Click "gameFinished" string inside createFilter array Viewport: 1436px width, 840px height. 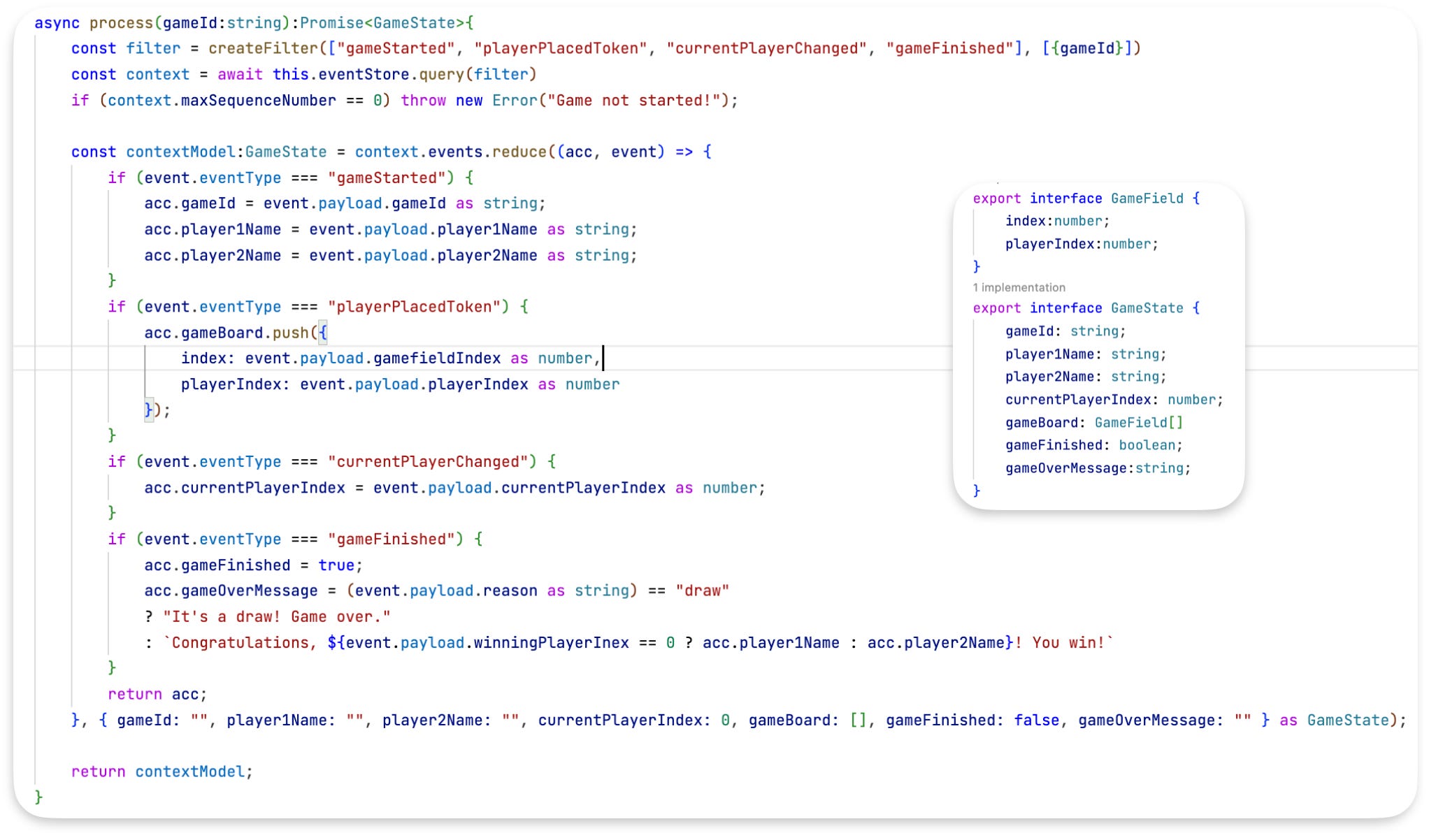point(949,48)
